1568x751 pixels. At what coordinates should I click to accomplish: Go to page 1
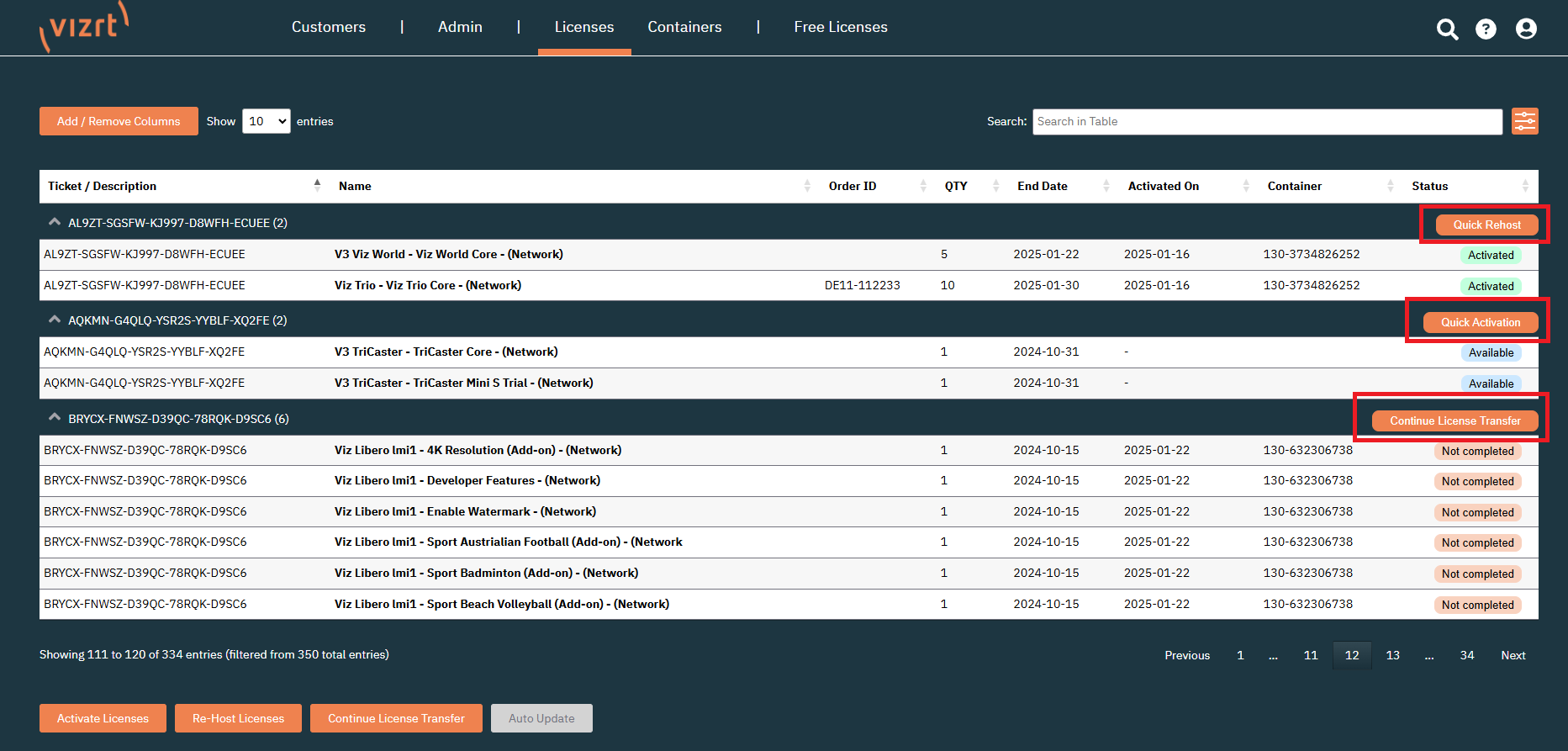[1240, 655]
